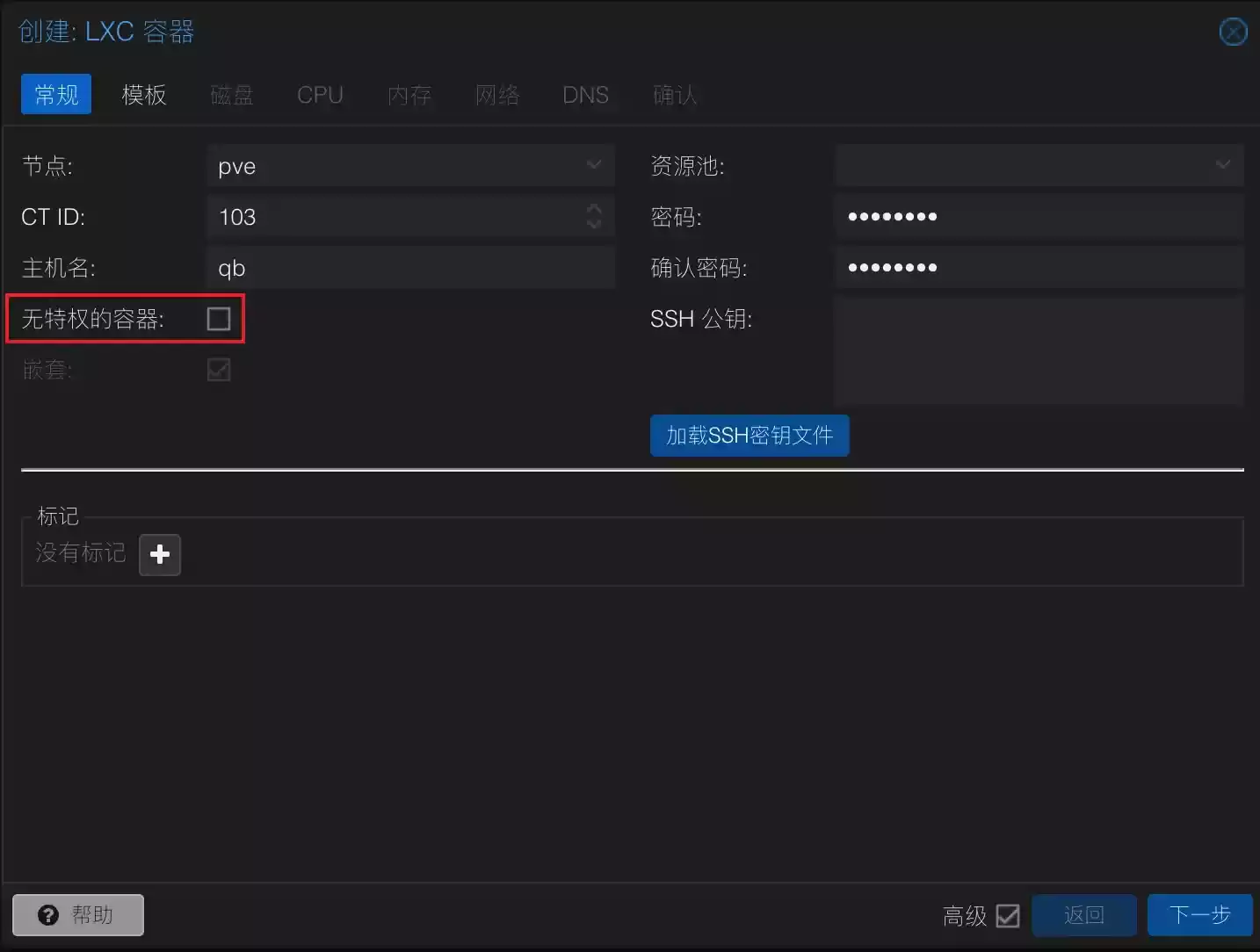Switch to the 模板 tab

pos(144,95)
